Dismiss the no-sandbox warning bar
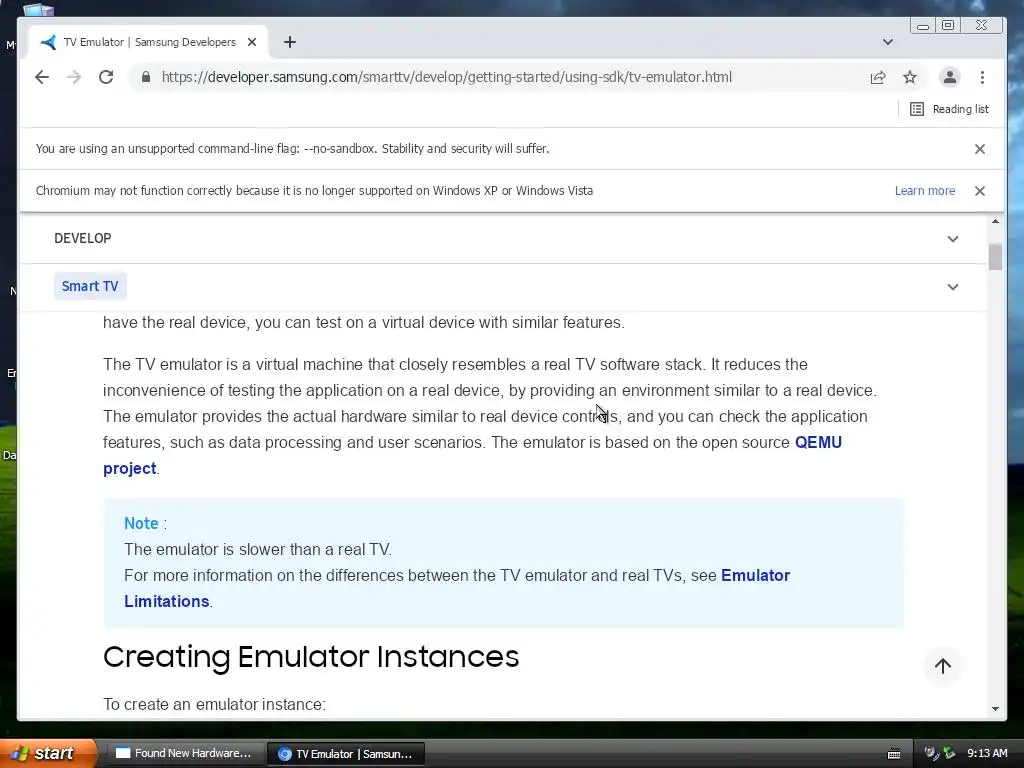Viewport: 1024px width, 768px height. tap(980, 149)
